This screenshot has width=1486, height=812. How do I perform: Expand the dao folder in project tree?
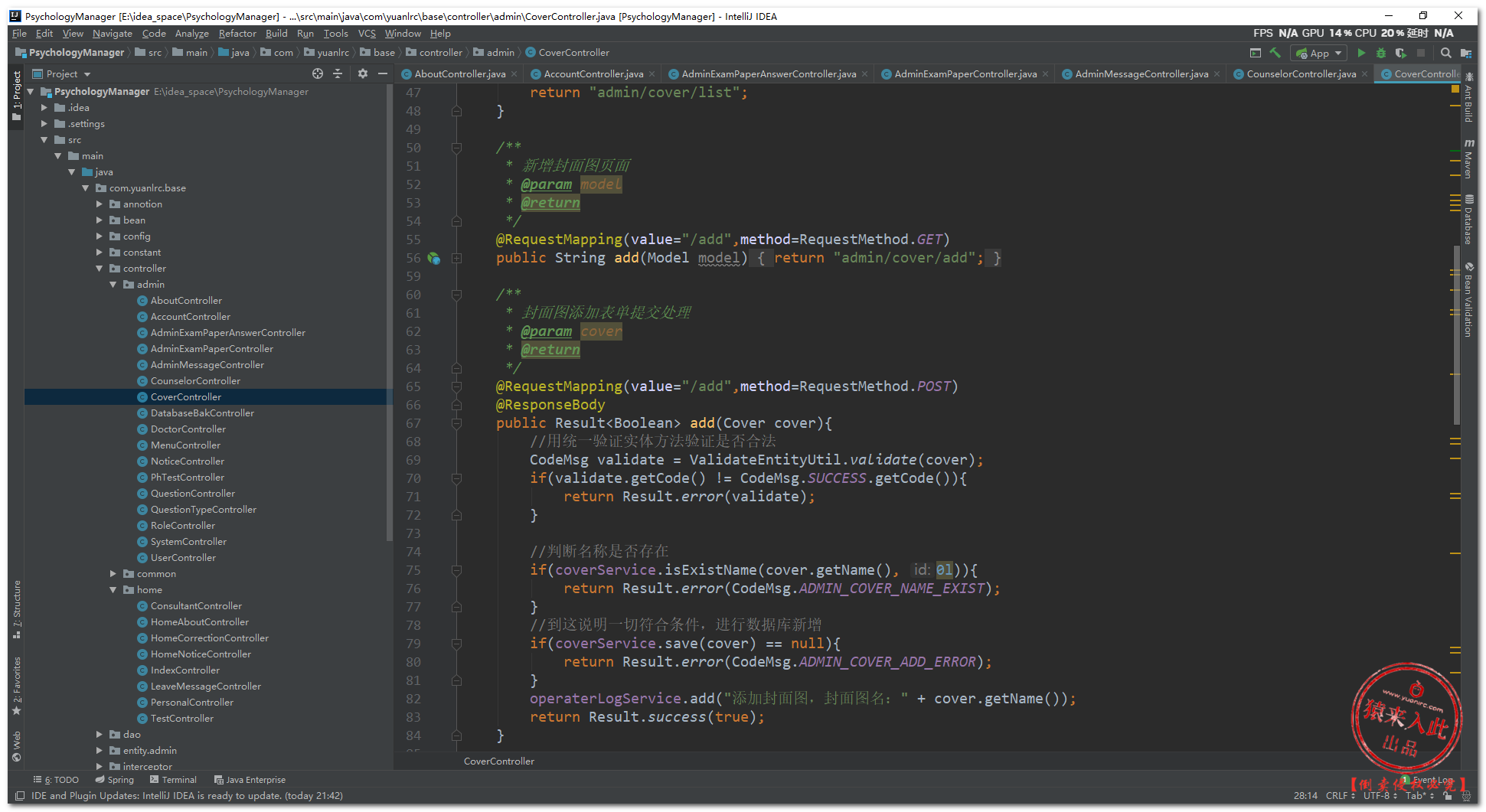[x=100, y=734]
